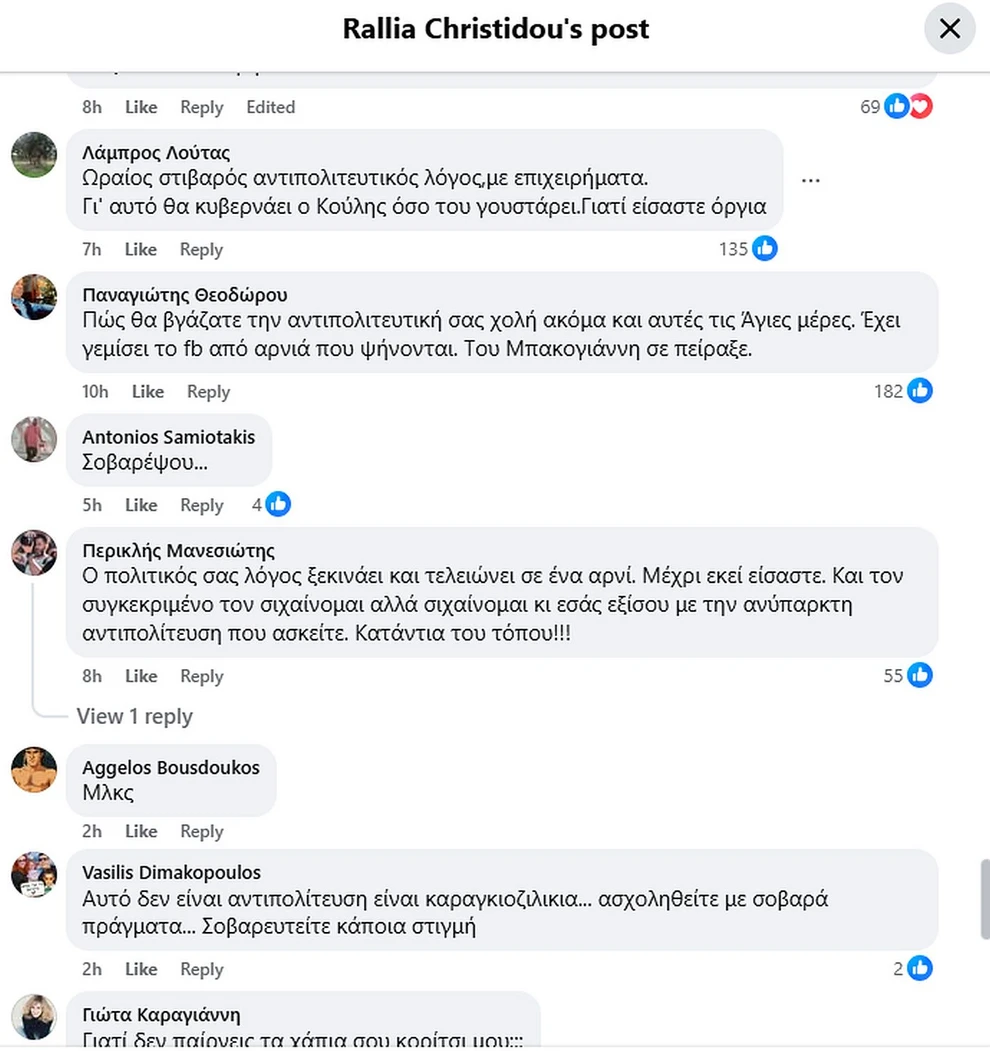Reply to Vasilis Dimakopoulos's comment

coord(202,970)
